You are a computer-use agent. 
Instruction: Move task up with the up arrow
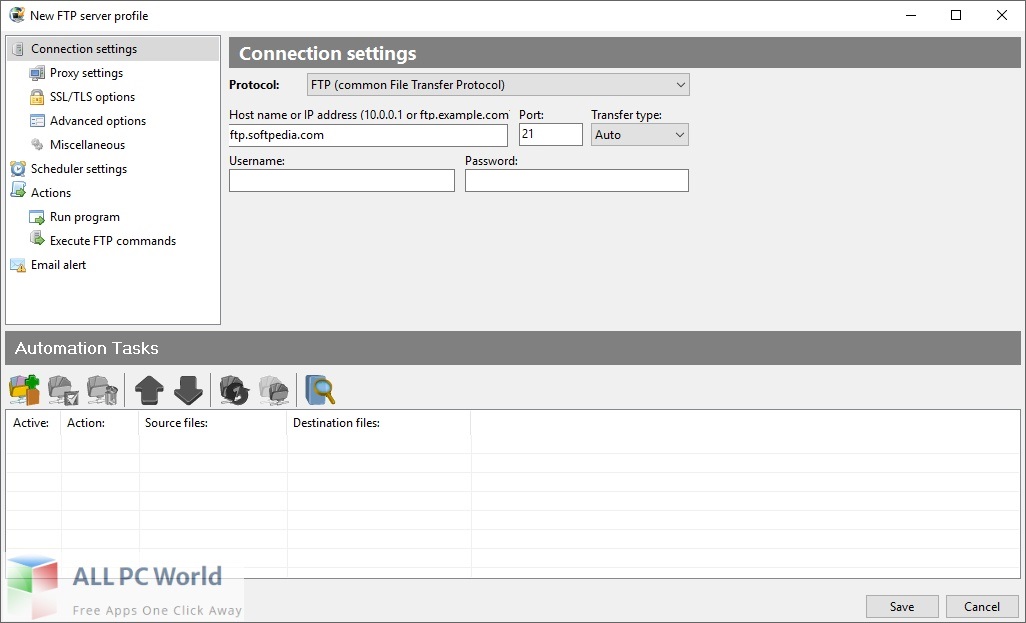(149, 390)
